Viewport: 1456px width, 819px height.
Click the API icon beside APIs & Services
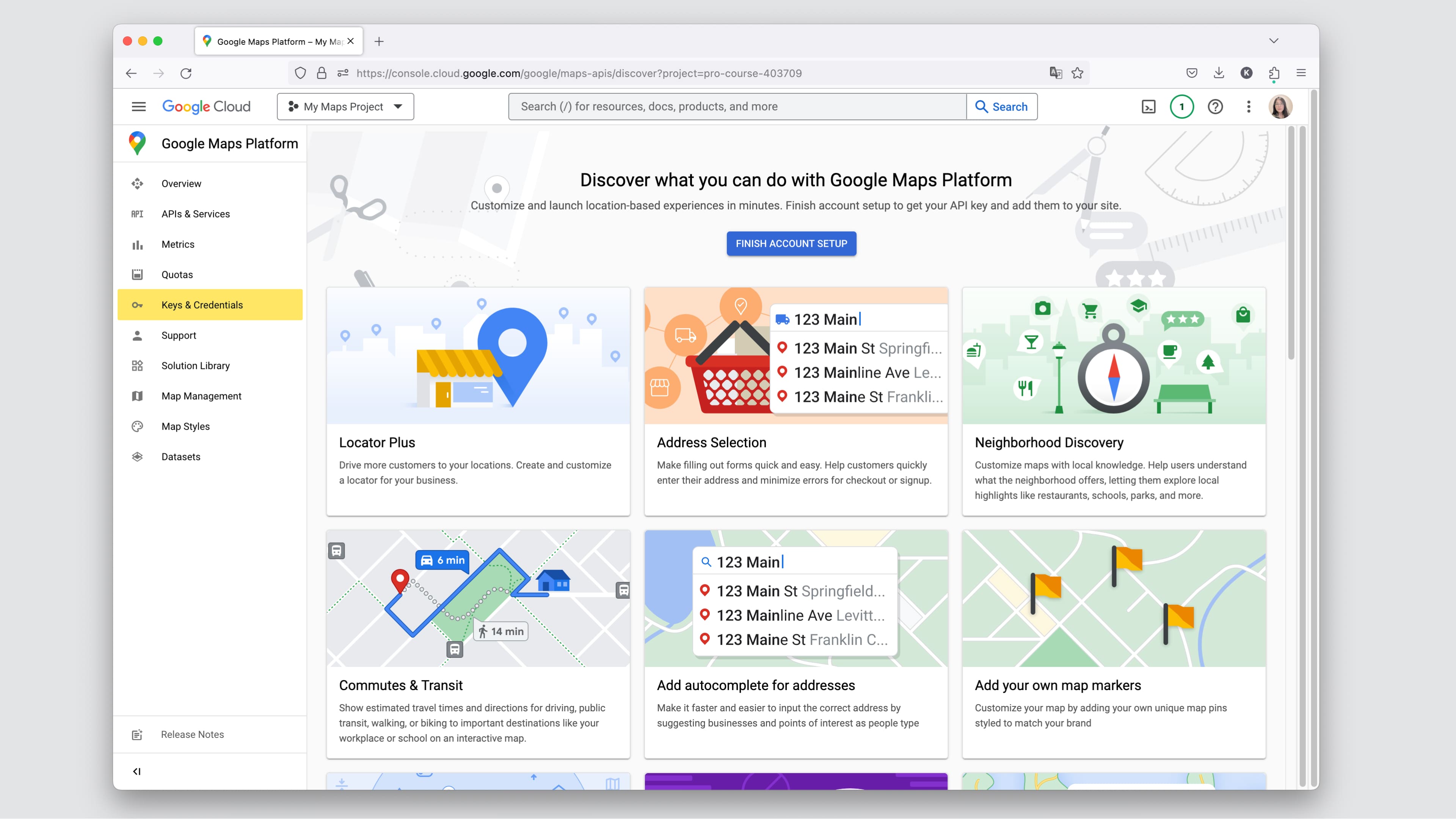coord(137,214)
